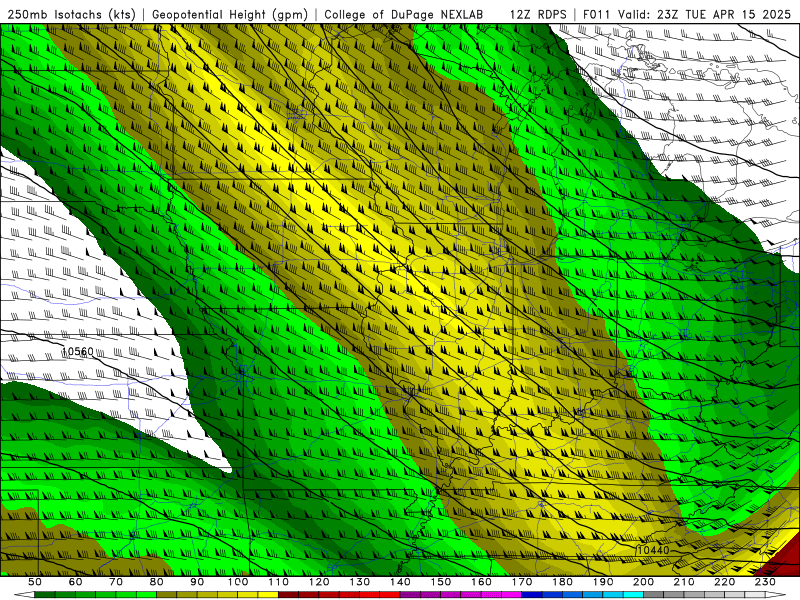Click the 10440 height contour label
Image resolution: width=800 pixels, height=600 pixels.
pyautogui.click(x=653, y=550)
